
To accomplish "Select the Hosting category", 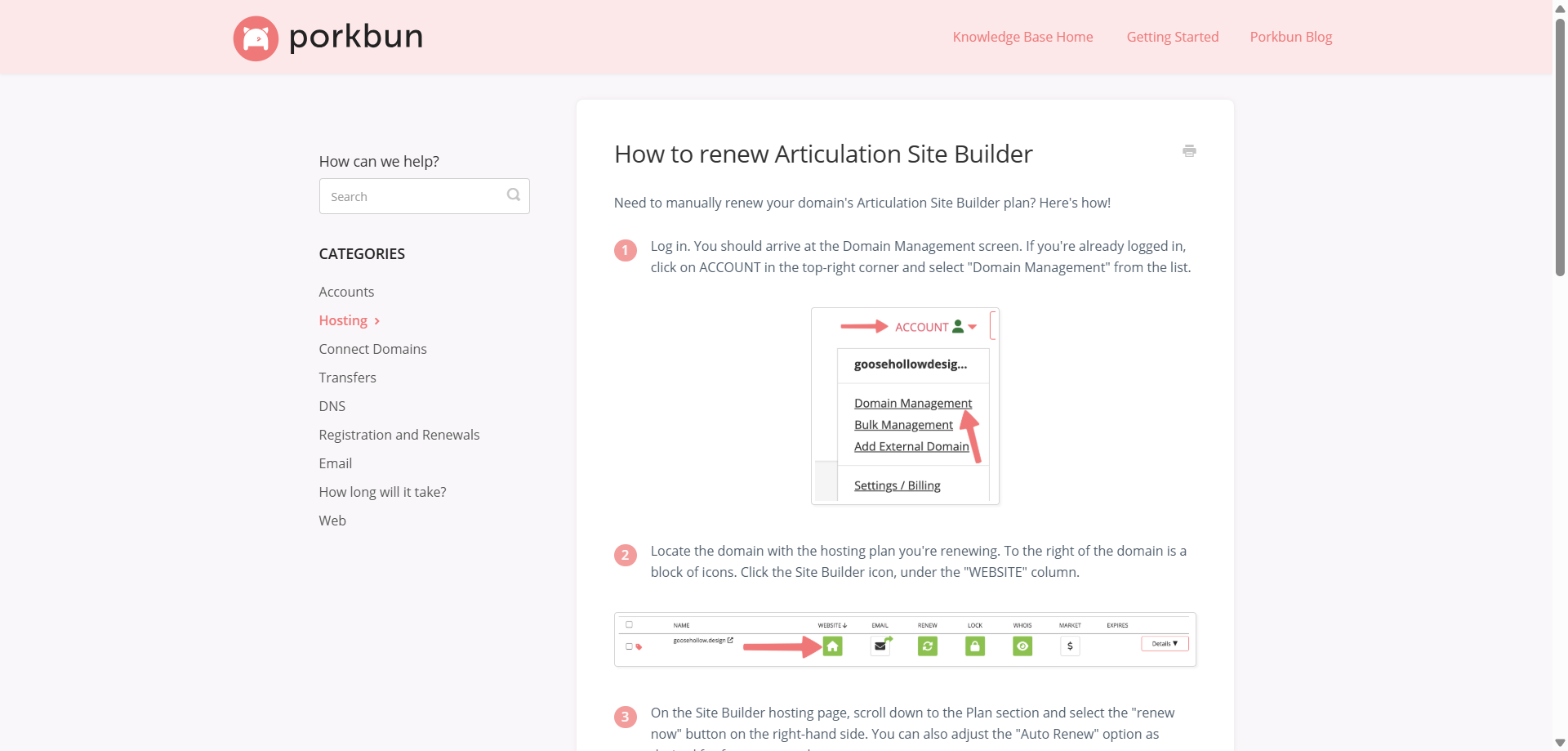I will coord(343,320).
